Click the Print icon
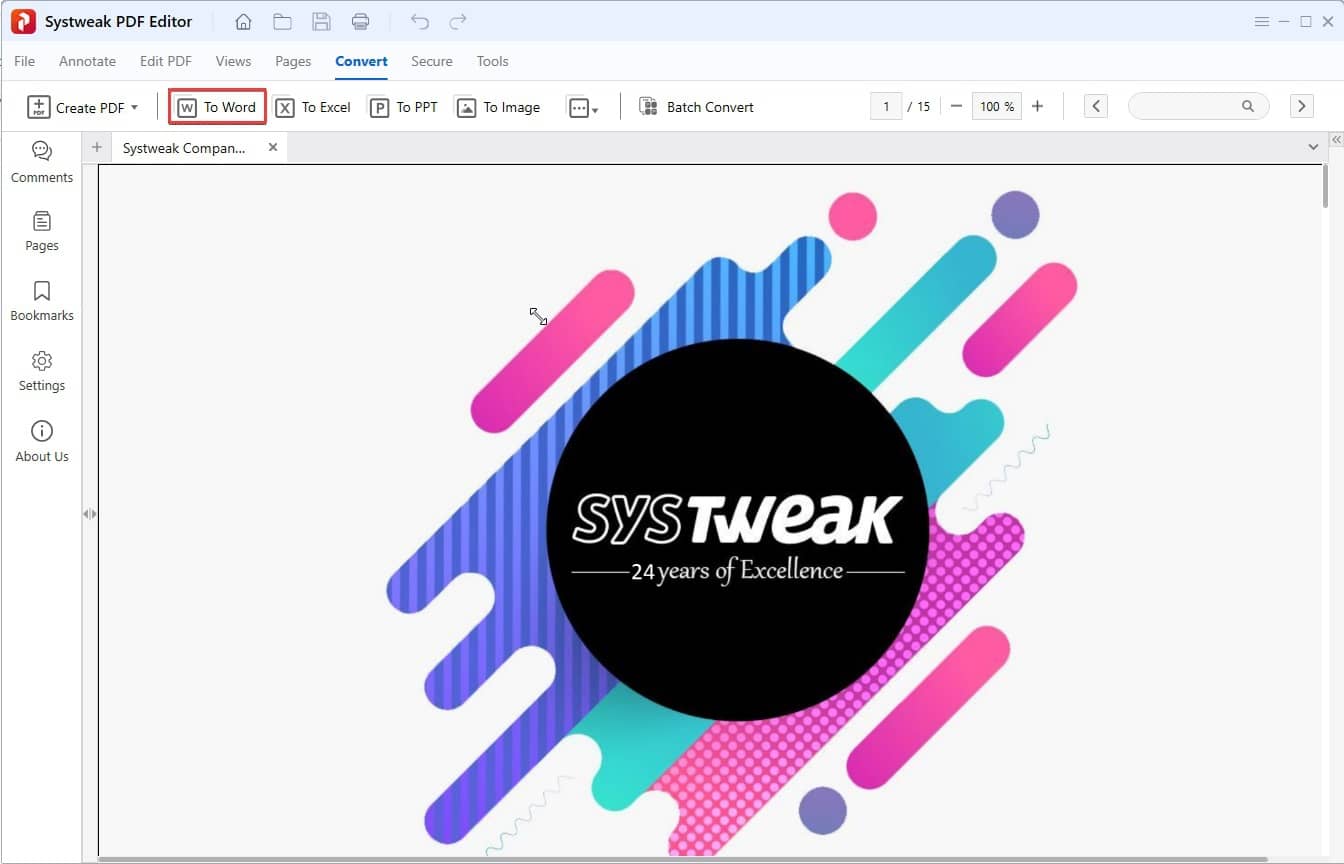 click(x=360, y=21)
